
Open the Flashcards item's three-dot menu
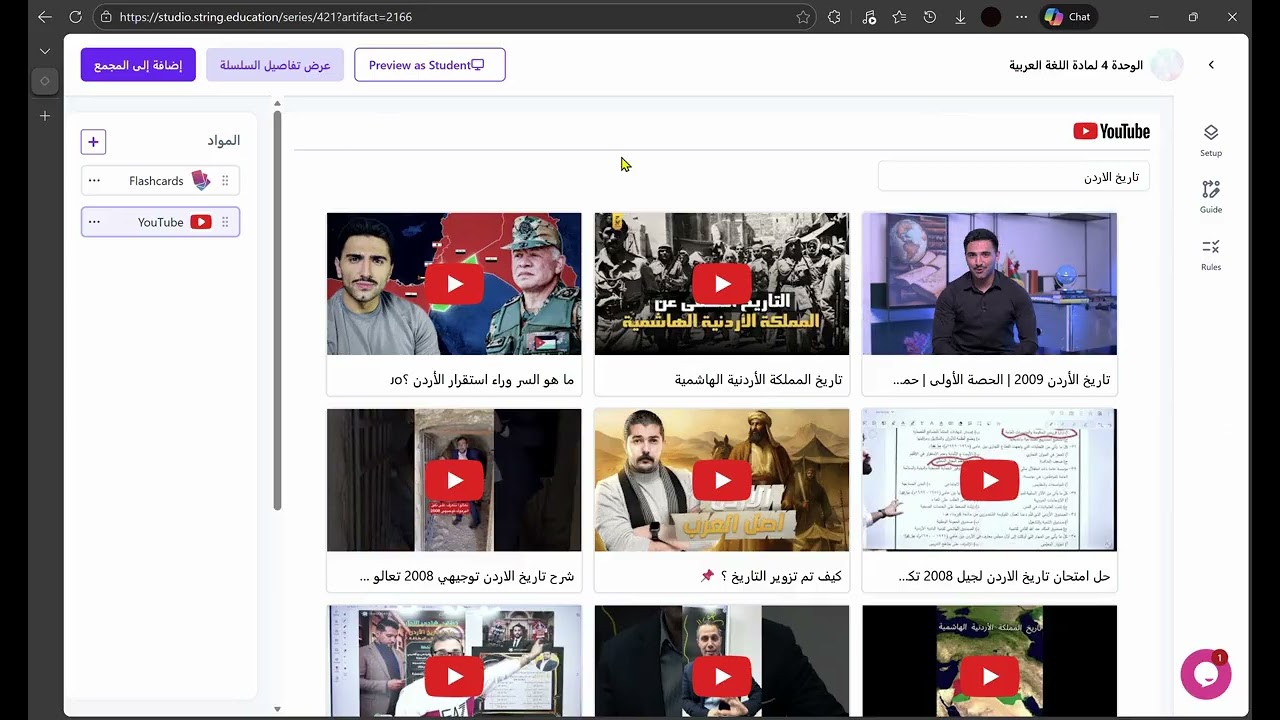tap(94, 181)
